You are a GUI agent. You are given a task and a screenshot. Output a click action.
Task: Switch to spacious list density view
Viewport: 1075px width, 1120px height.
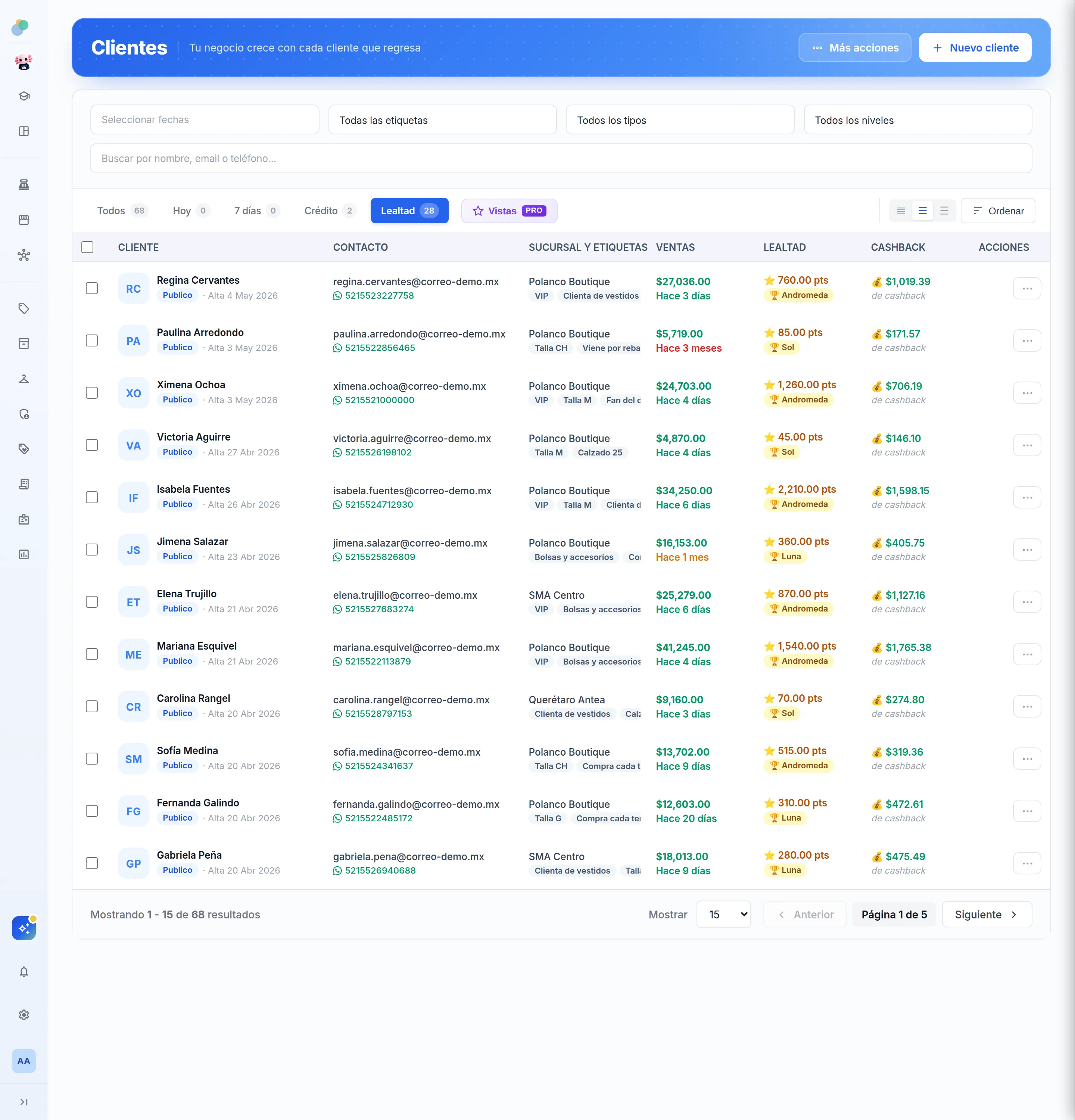pyautogui.click(x=944, y=211)
